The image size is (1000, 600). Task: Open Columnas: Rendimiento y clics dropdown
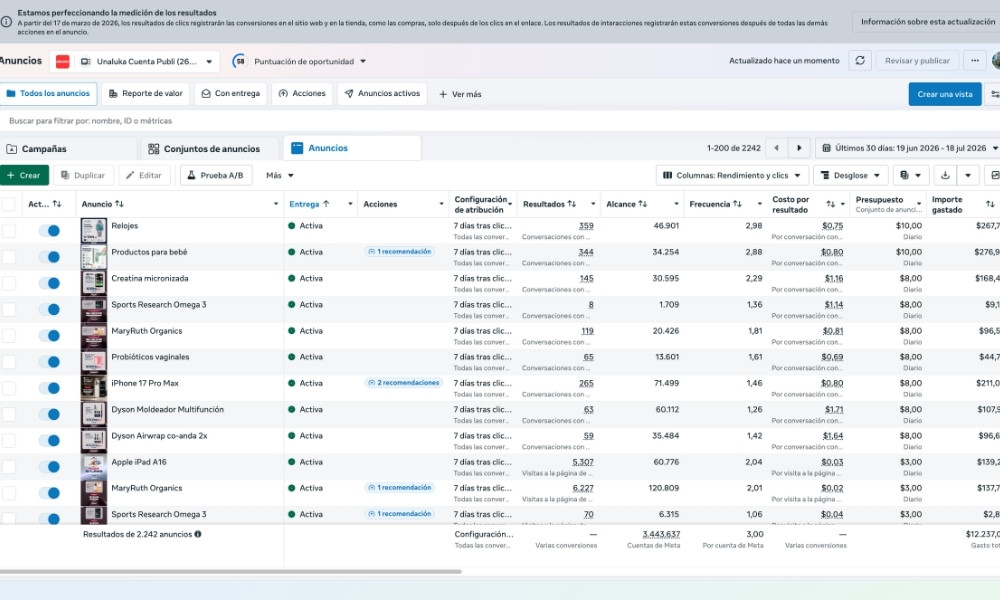coord(732,175)
